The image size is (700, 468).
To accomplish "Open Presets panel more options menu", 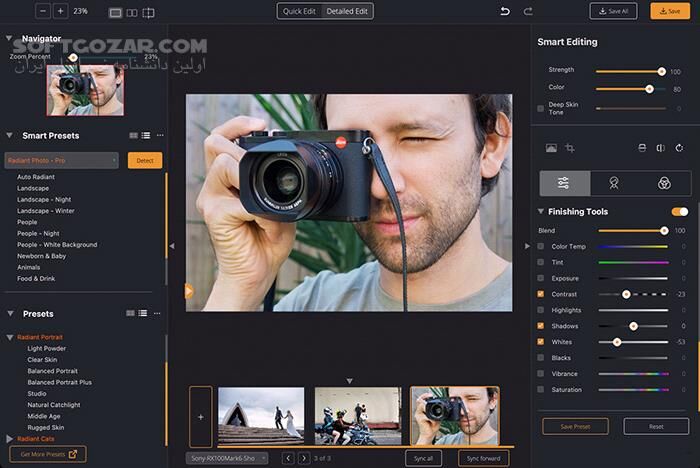I will (x=157, y=313).
